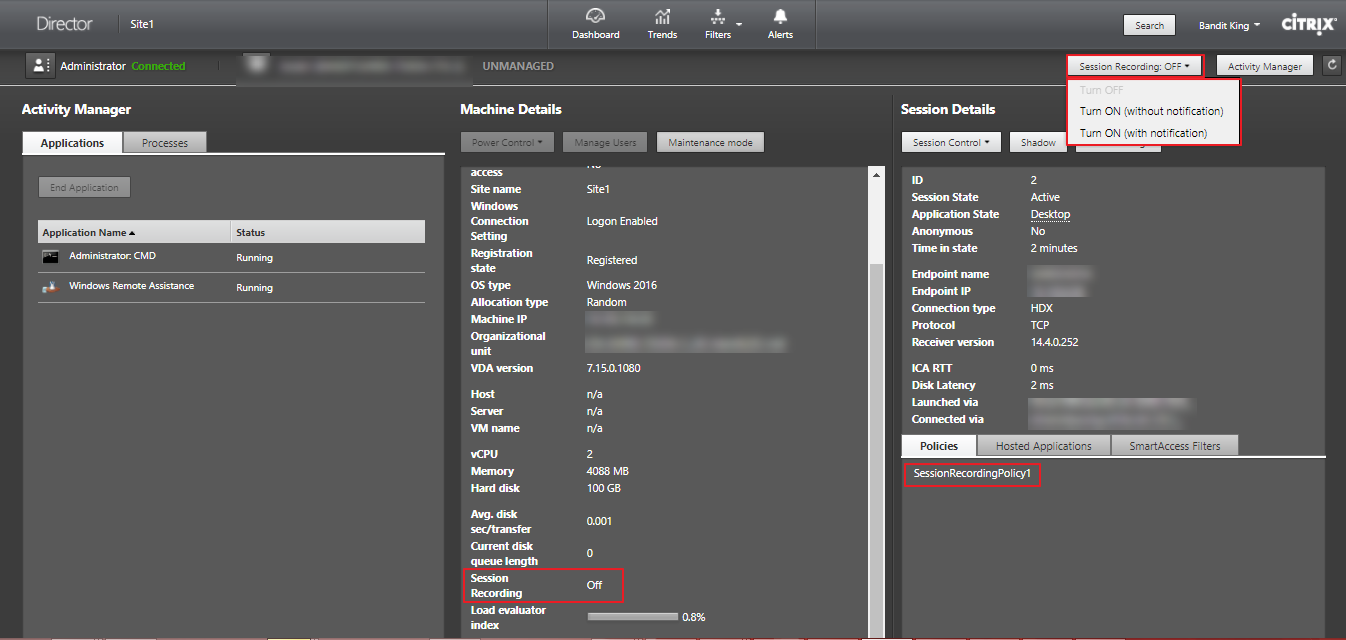Click the refresh icon beside Activity Manager

click(1331, 66)
